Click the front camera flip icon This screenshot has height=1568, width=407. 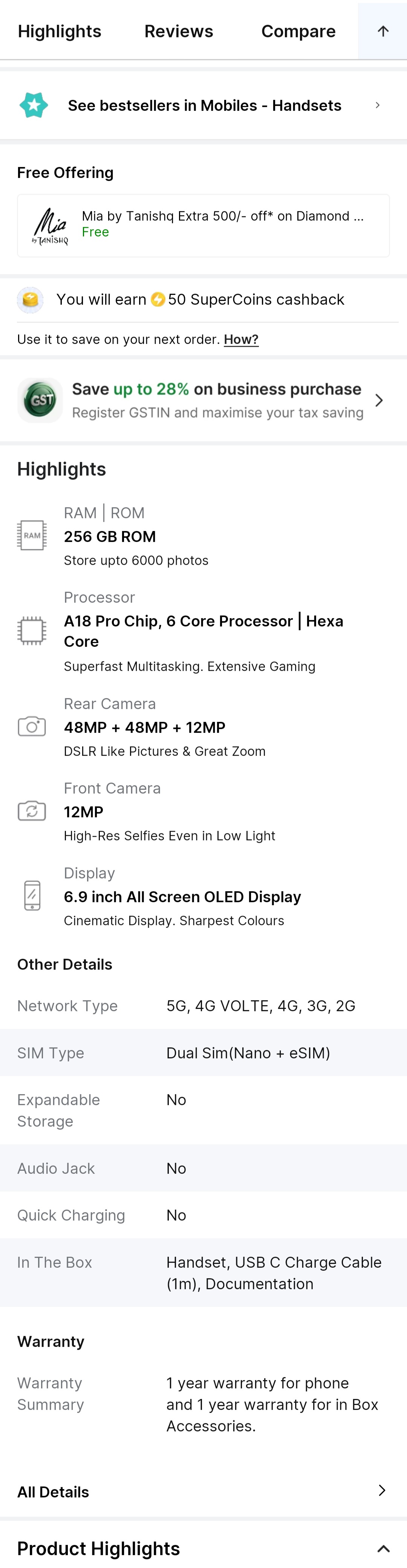click(x=32, y=811)
